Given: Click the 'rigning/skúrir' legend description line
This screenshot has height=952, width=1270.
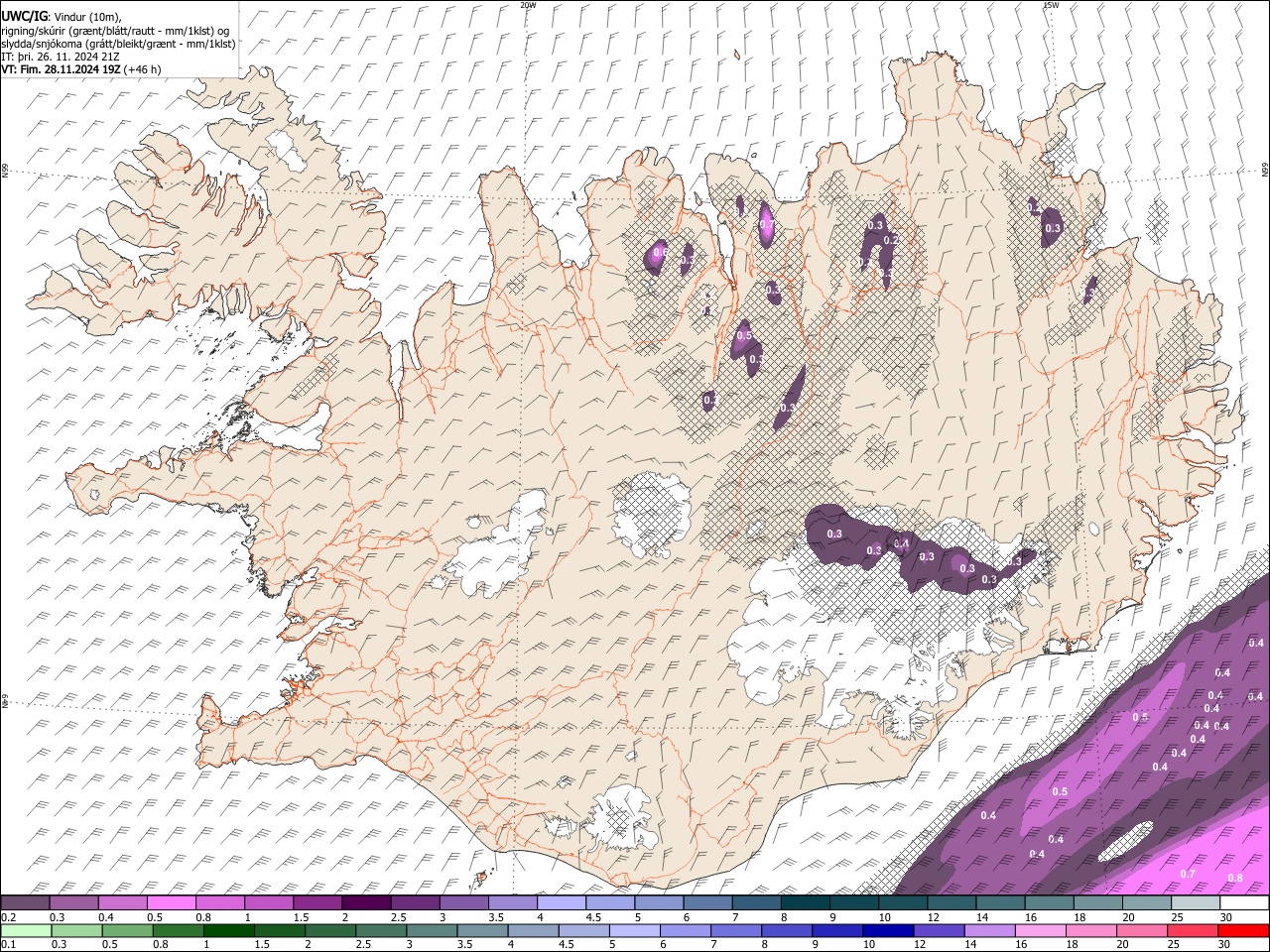Looking at the screenshot, I should [x=115, y=31].
